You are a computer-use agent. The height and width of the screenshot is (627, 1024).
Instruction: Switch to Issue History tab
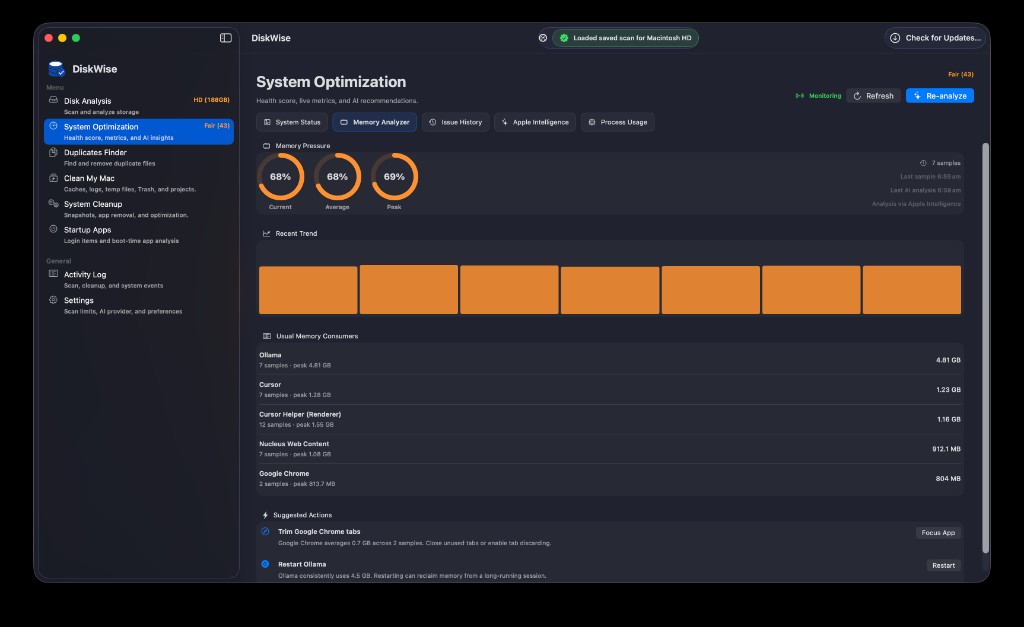coord(455,122)
